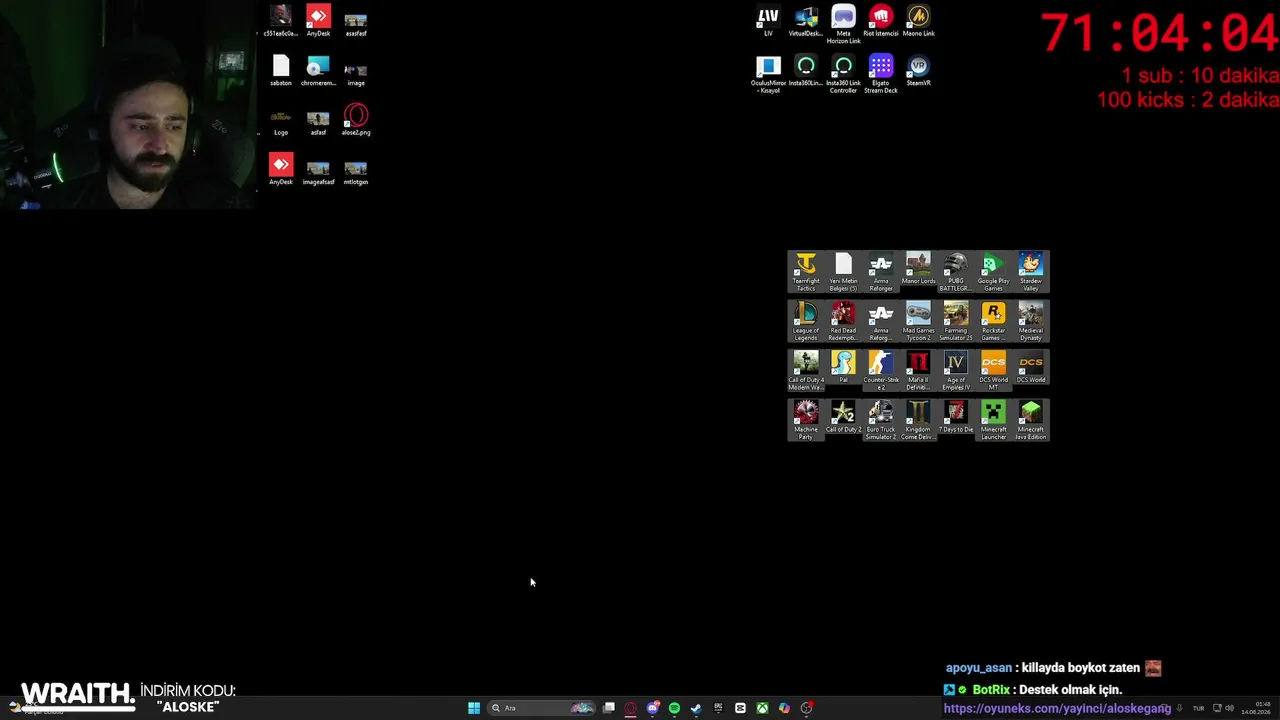Select the DCS World MT icon
1280x720 pixels.
[993, 371]
